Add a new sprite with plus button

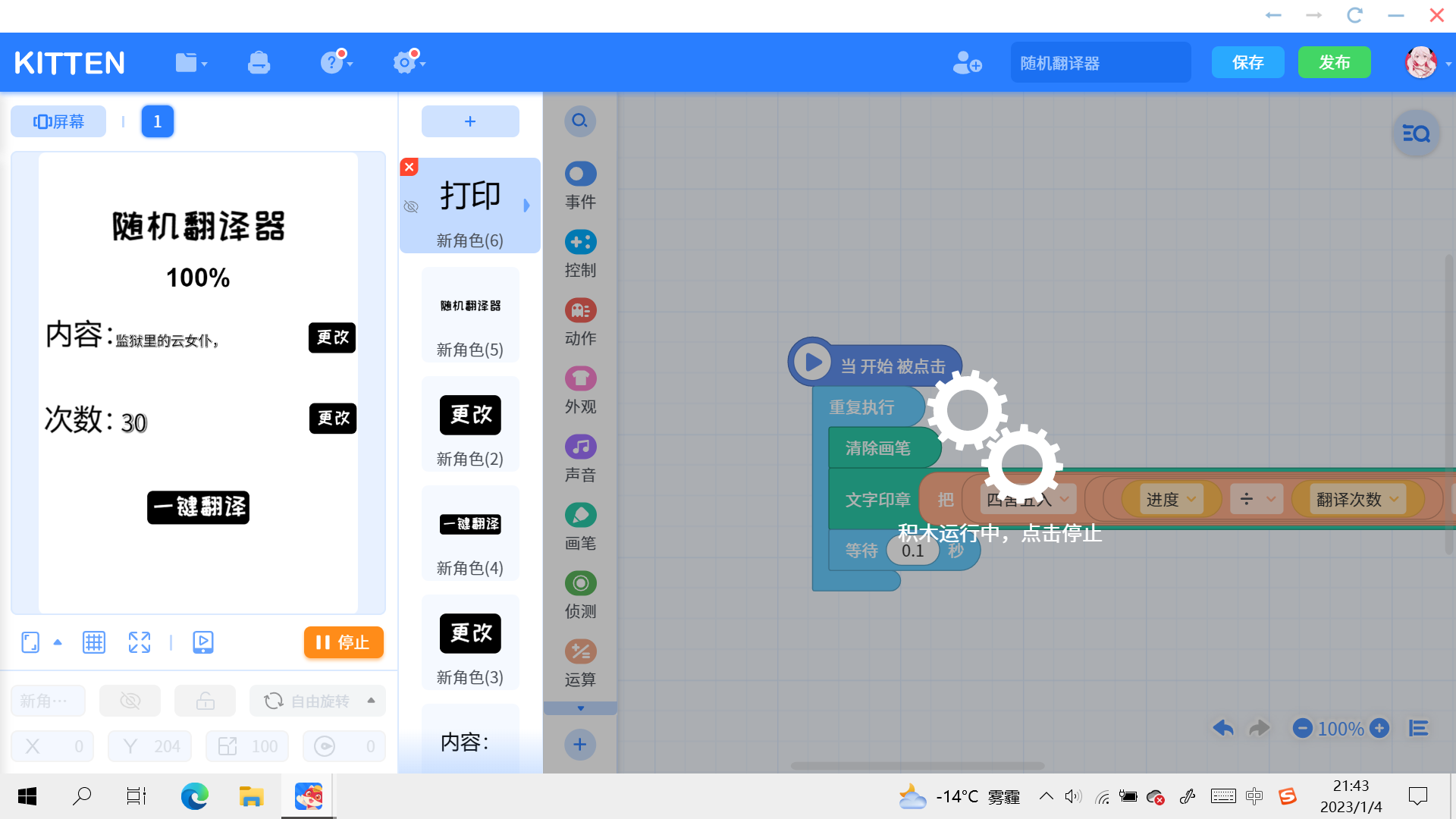coord(470,121)
